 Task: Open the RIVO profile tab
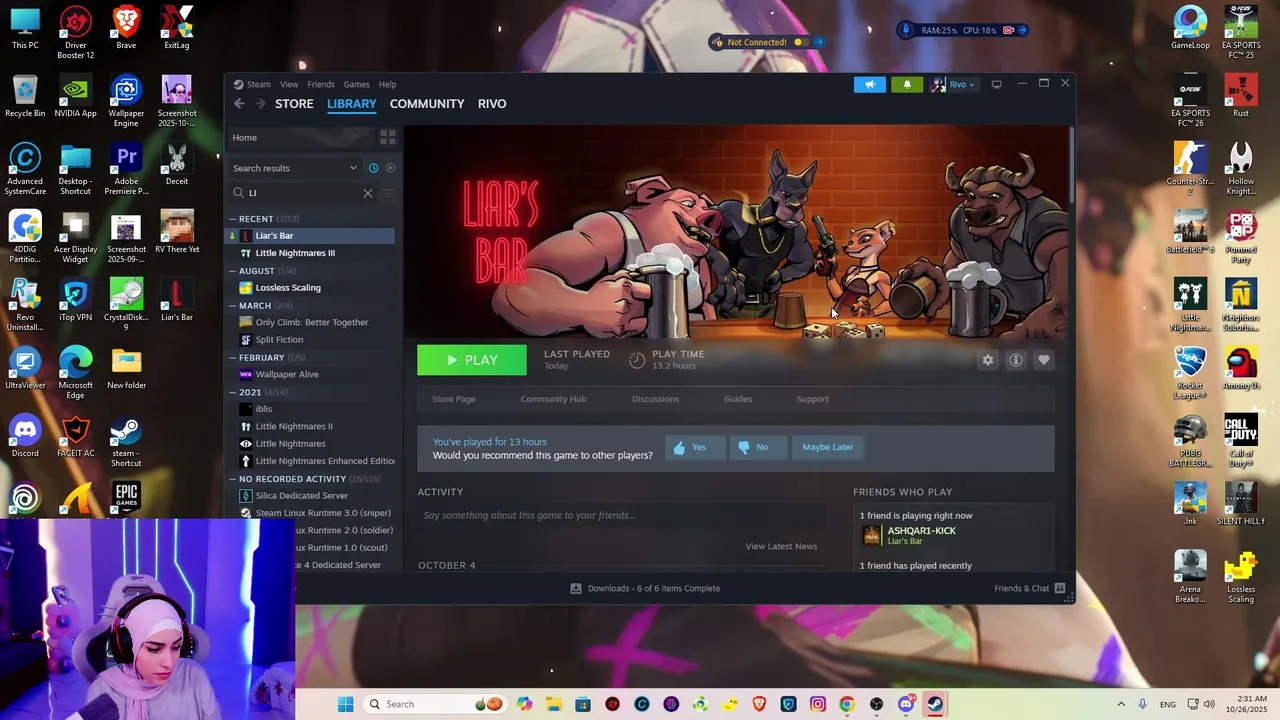(x=492, y=104)
